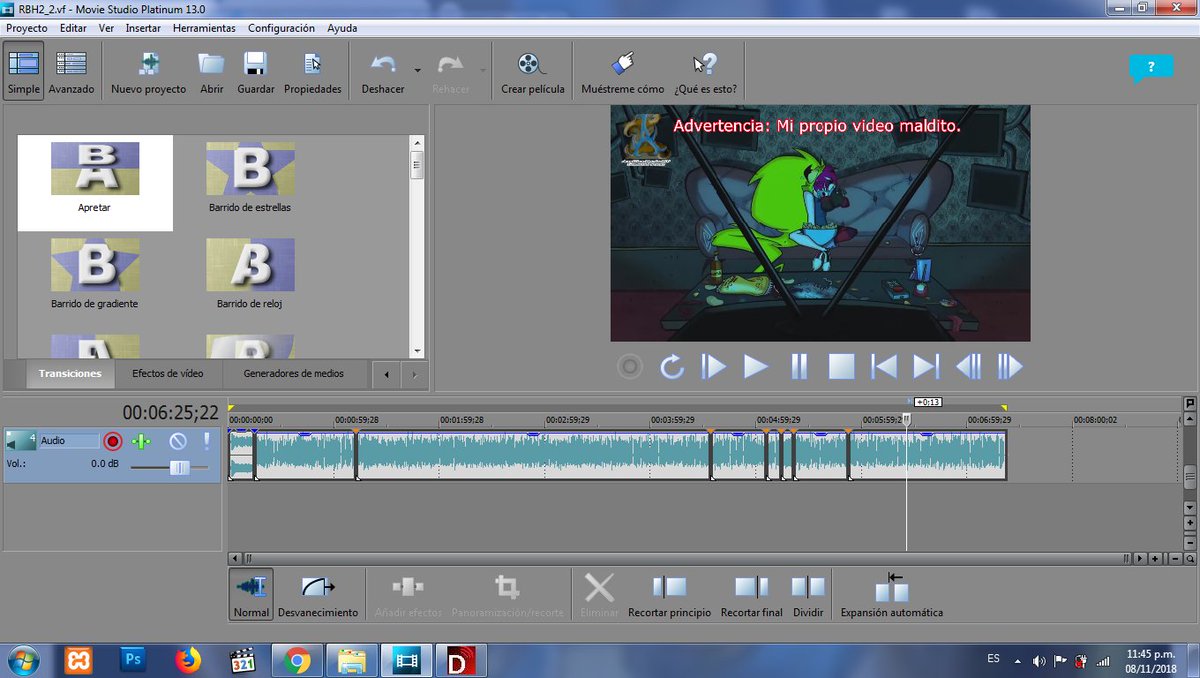This screenshot has width=1200, height=678.
Task: Go to start of project
Action: pyautogui.click(x=884, y=367)
